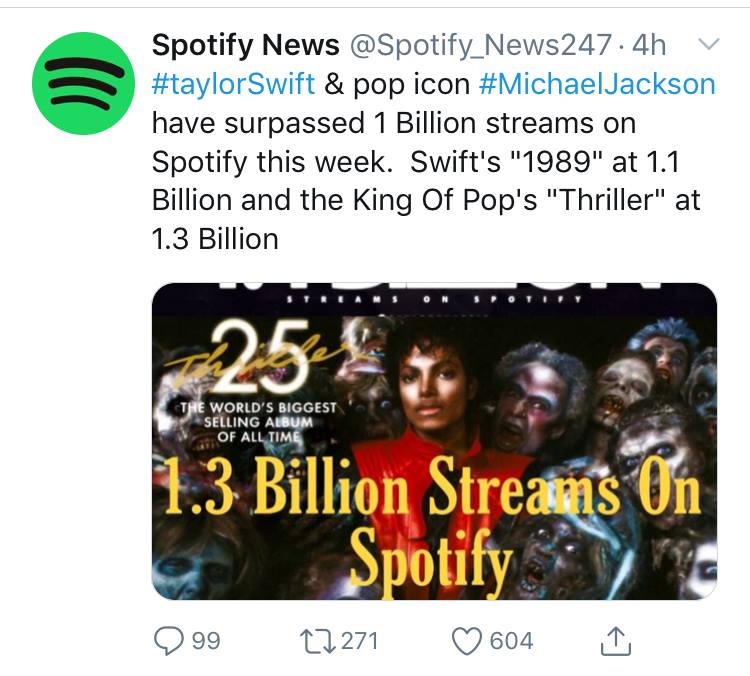Open the tweet body text about 1989
The image size is (750, 676).
pos(426,181)
